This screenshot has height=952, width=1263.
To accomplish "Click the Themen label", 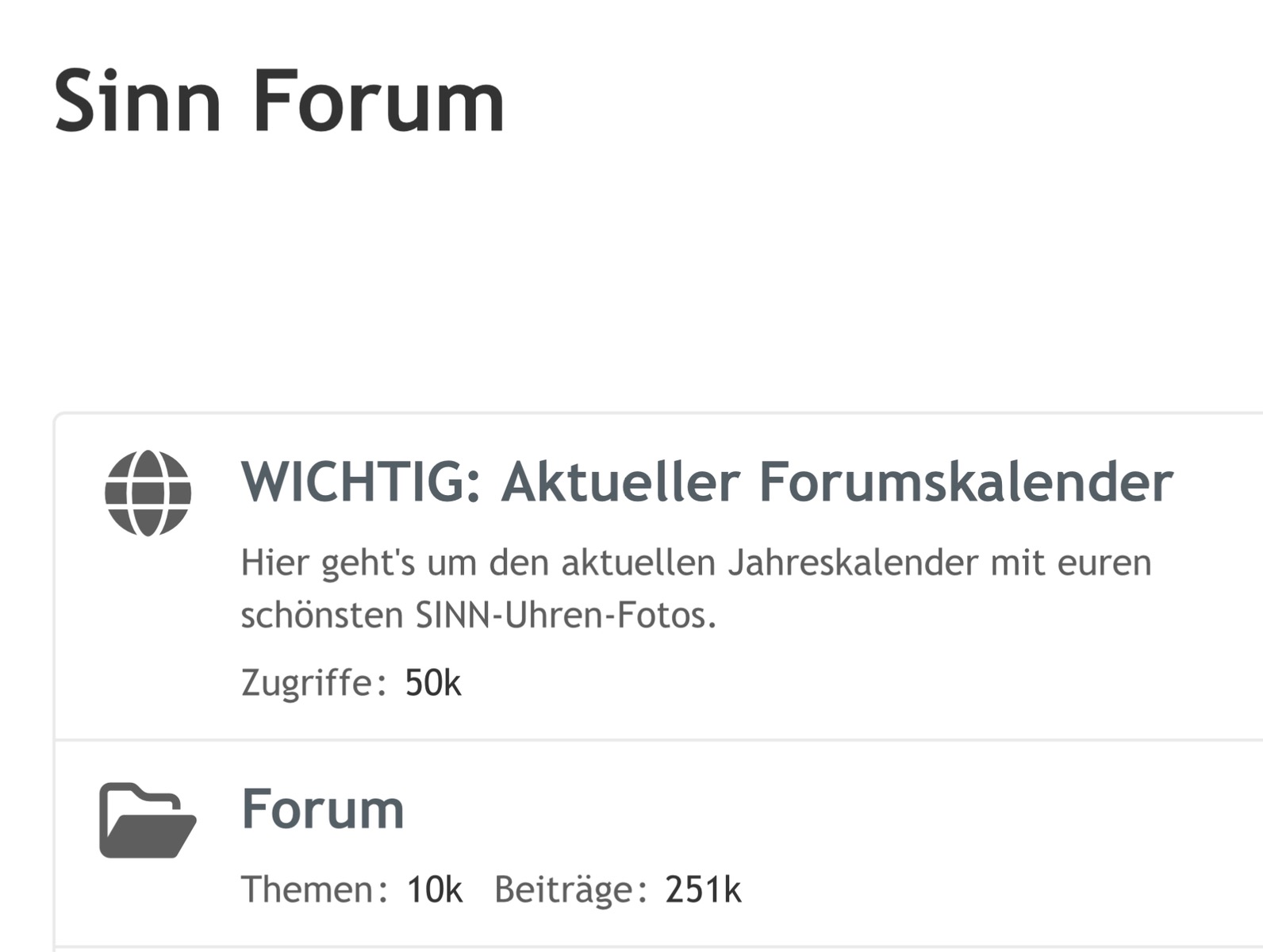I will pyautogui.click(x=314, y=889).
